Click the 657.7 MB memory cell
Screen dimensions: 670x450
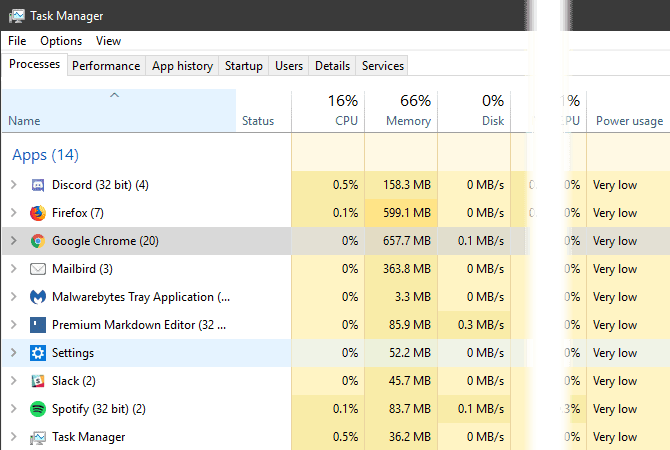401,241
